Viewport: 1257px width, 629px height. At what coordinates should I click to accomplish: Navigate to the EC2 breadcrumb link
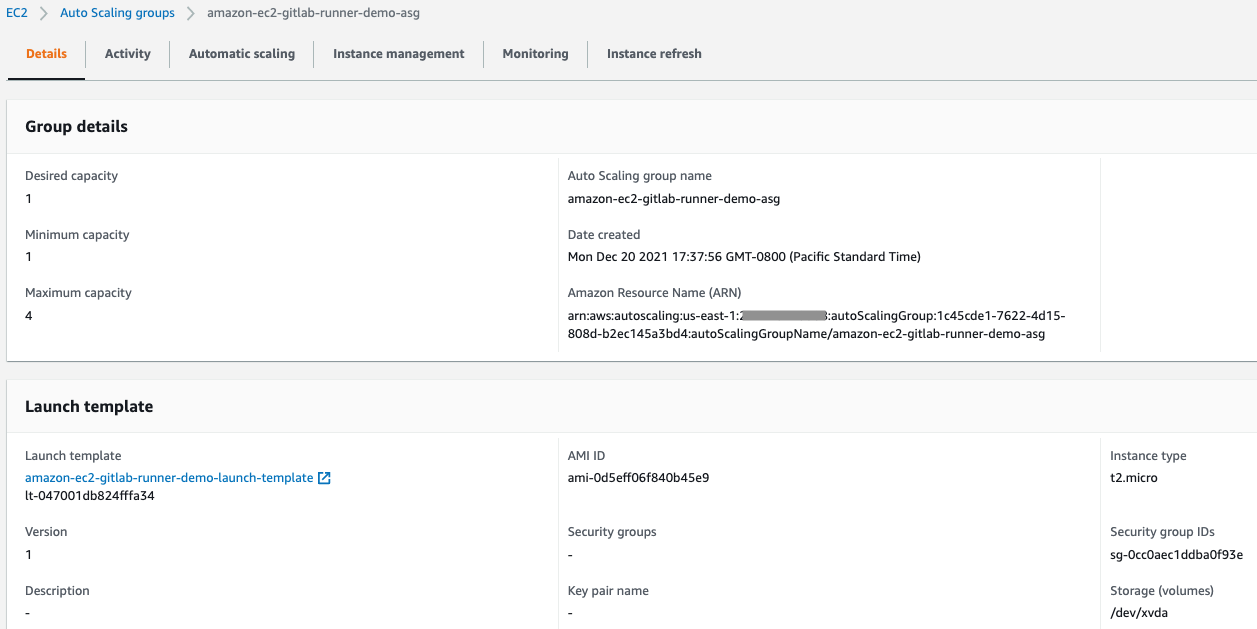pos(15,13)
